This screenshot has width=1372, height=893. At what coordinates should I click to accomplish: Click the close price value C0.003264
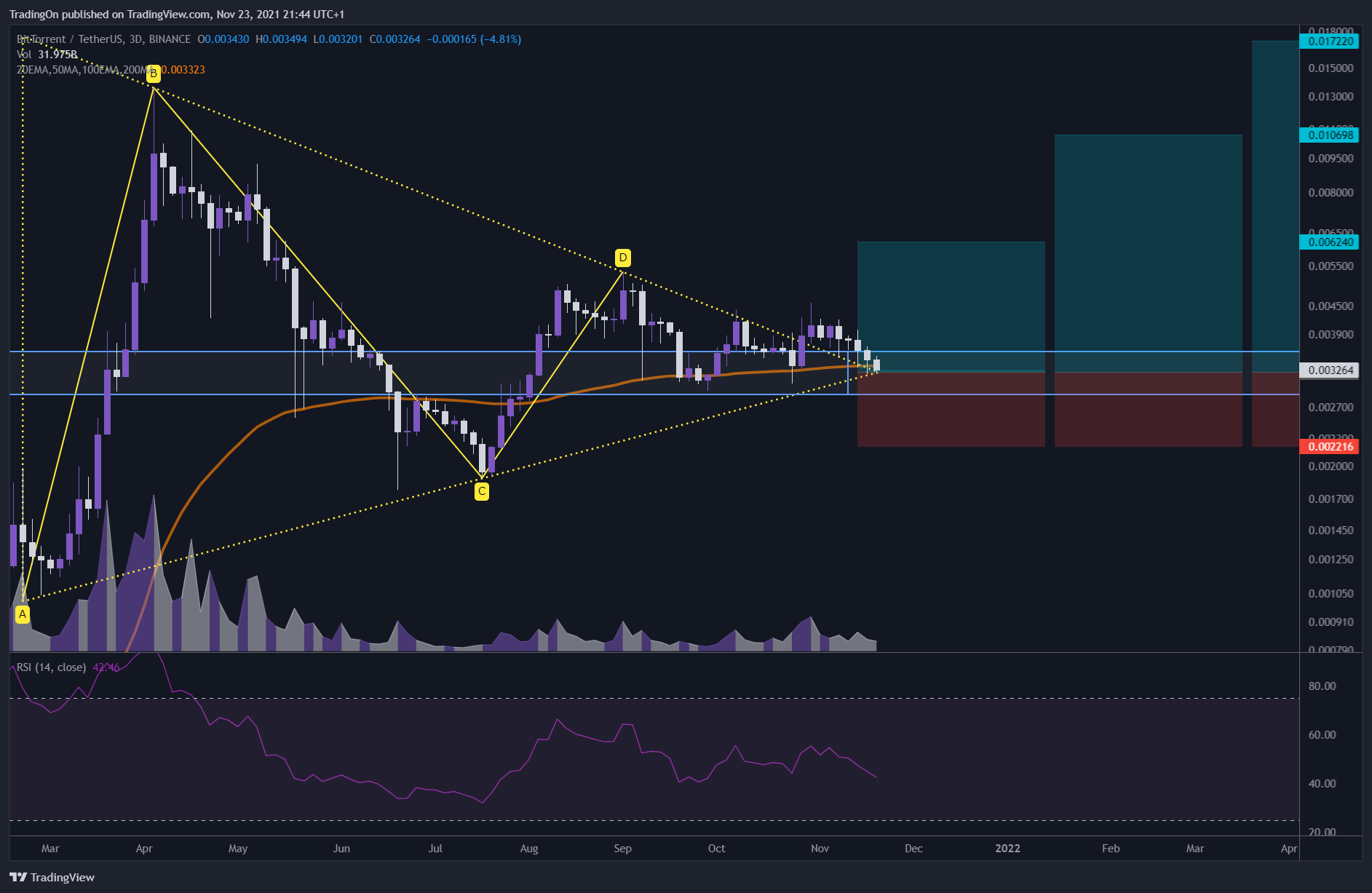click(394, 39)
